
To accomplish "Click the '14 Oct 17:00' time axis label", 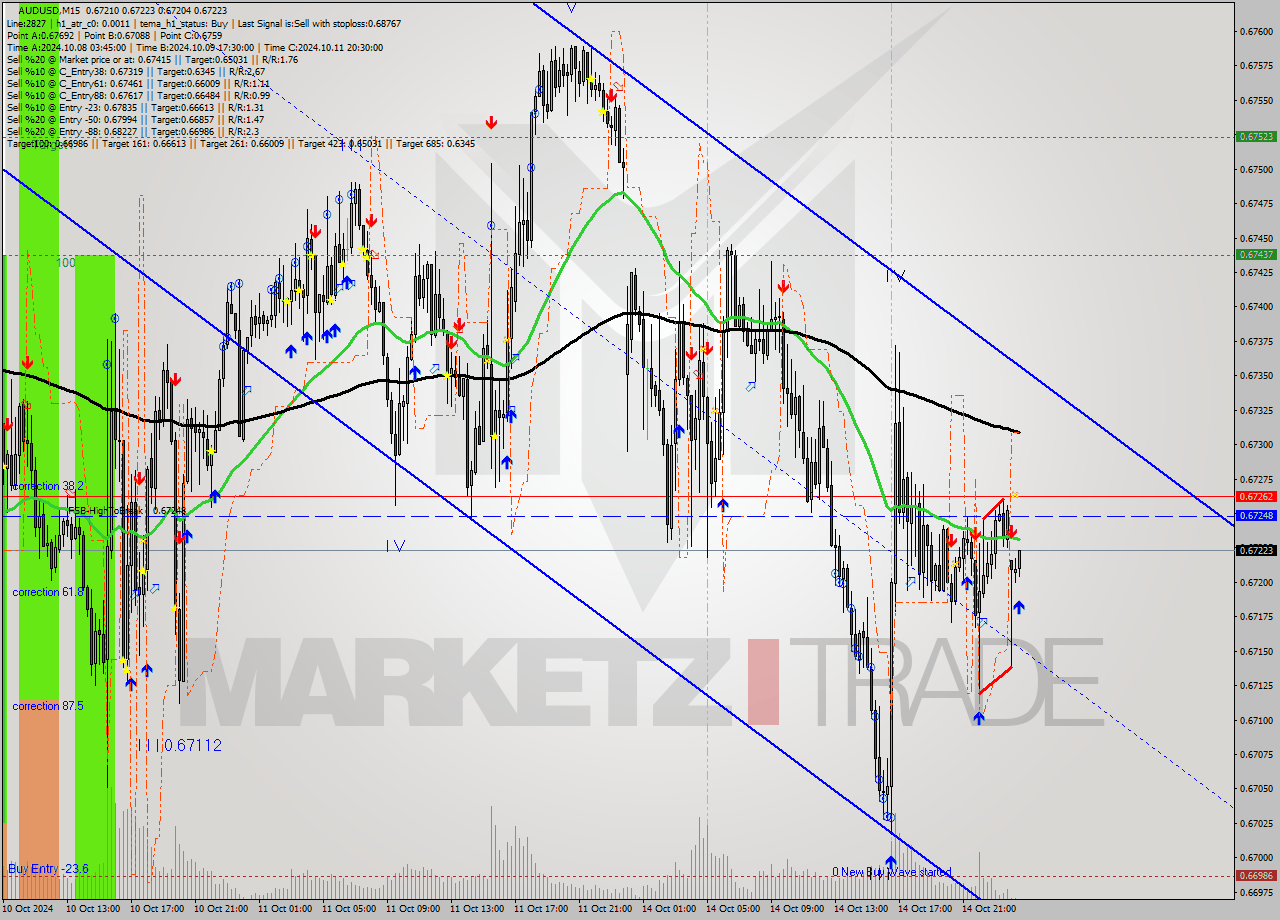I will click(925, 909).
